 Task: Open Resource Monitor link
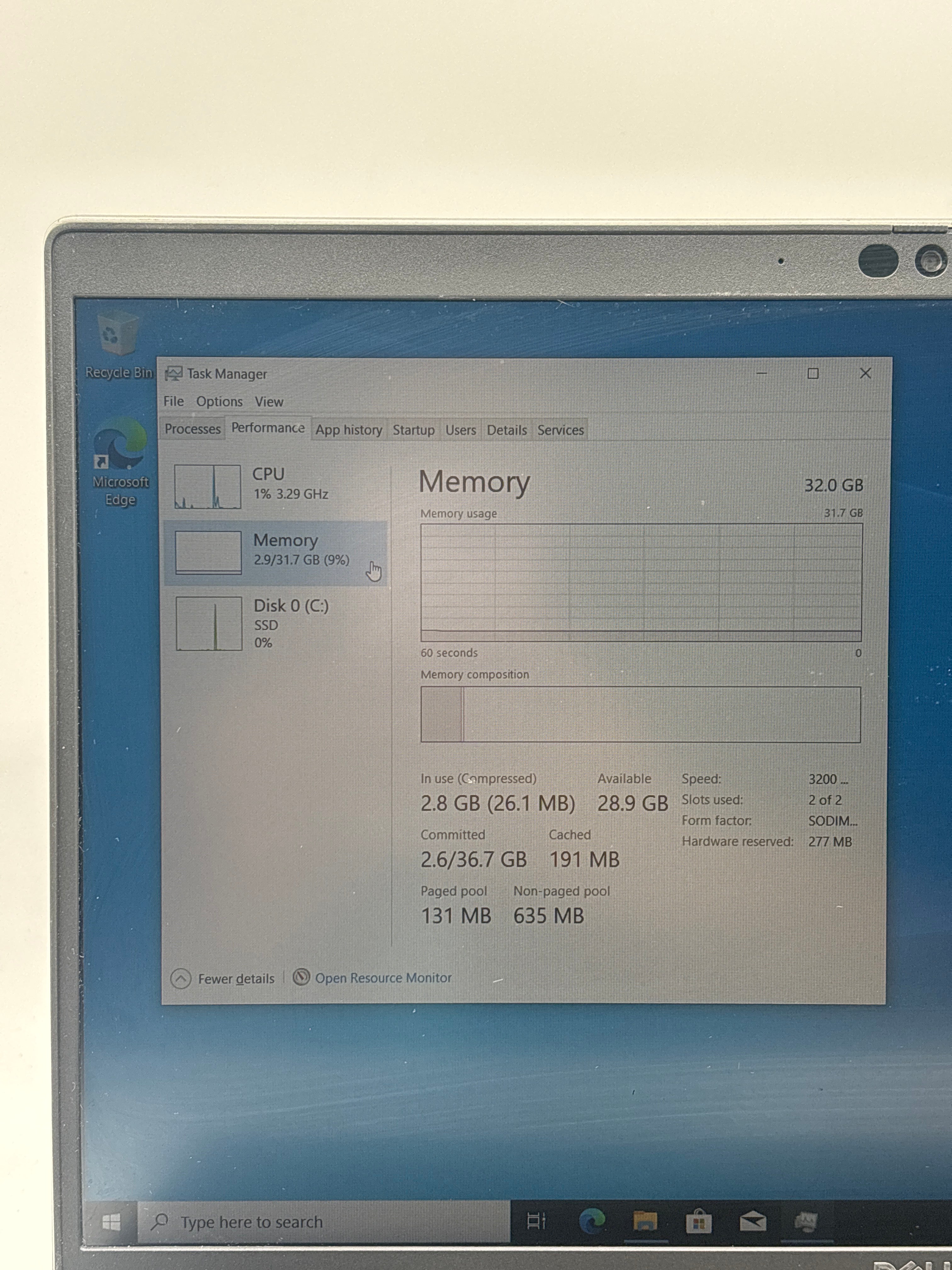(x=383, y=978)
